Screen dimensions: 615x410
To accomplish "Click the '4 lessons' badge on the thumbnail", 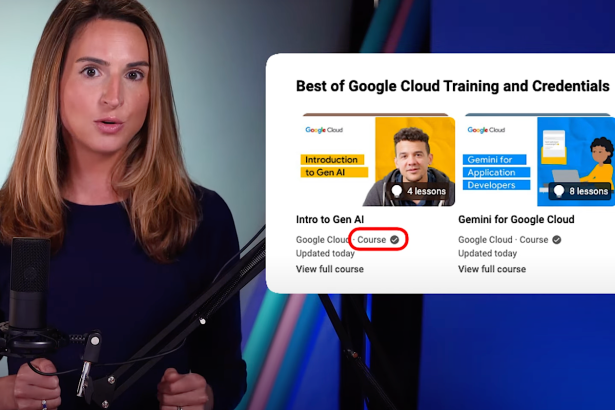I will (419, 191).
